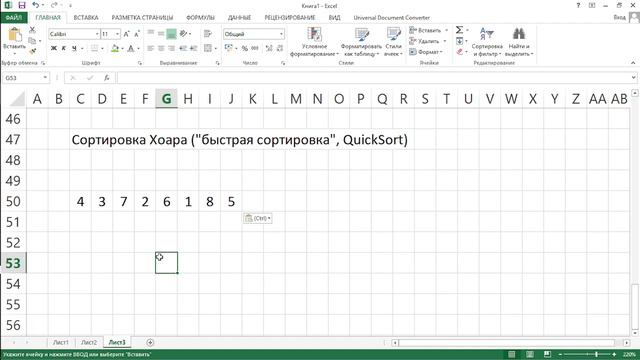Screen dimensions: 640x360
Task: Click the cell borders icon
Action: pyautogui.click(x=94, y=48)
